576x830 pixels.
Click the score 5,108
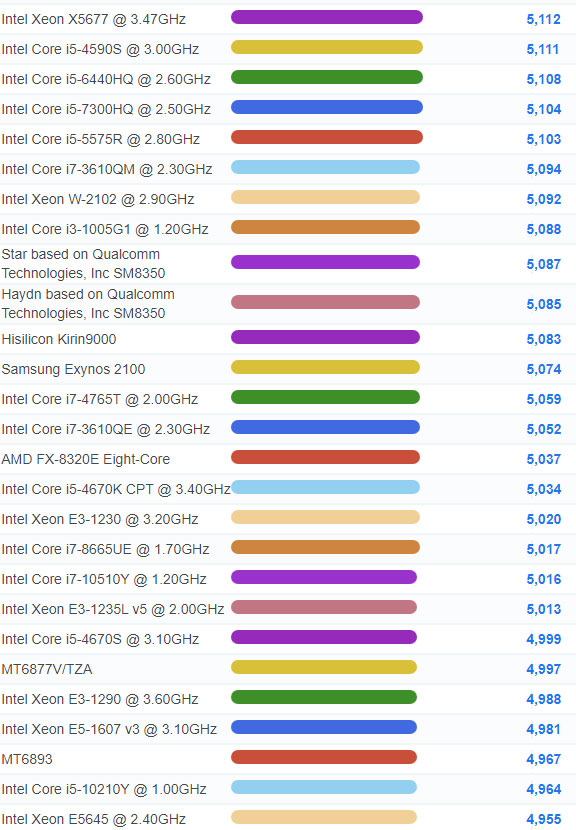pos(543,79)
